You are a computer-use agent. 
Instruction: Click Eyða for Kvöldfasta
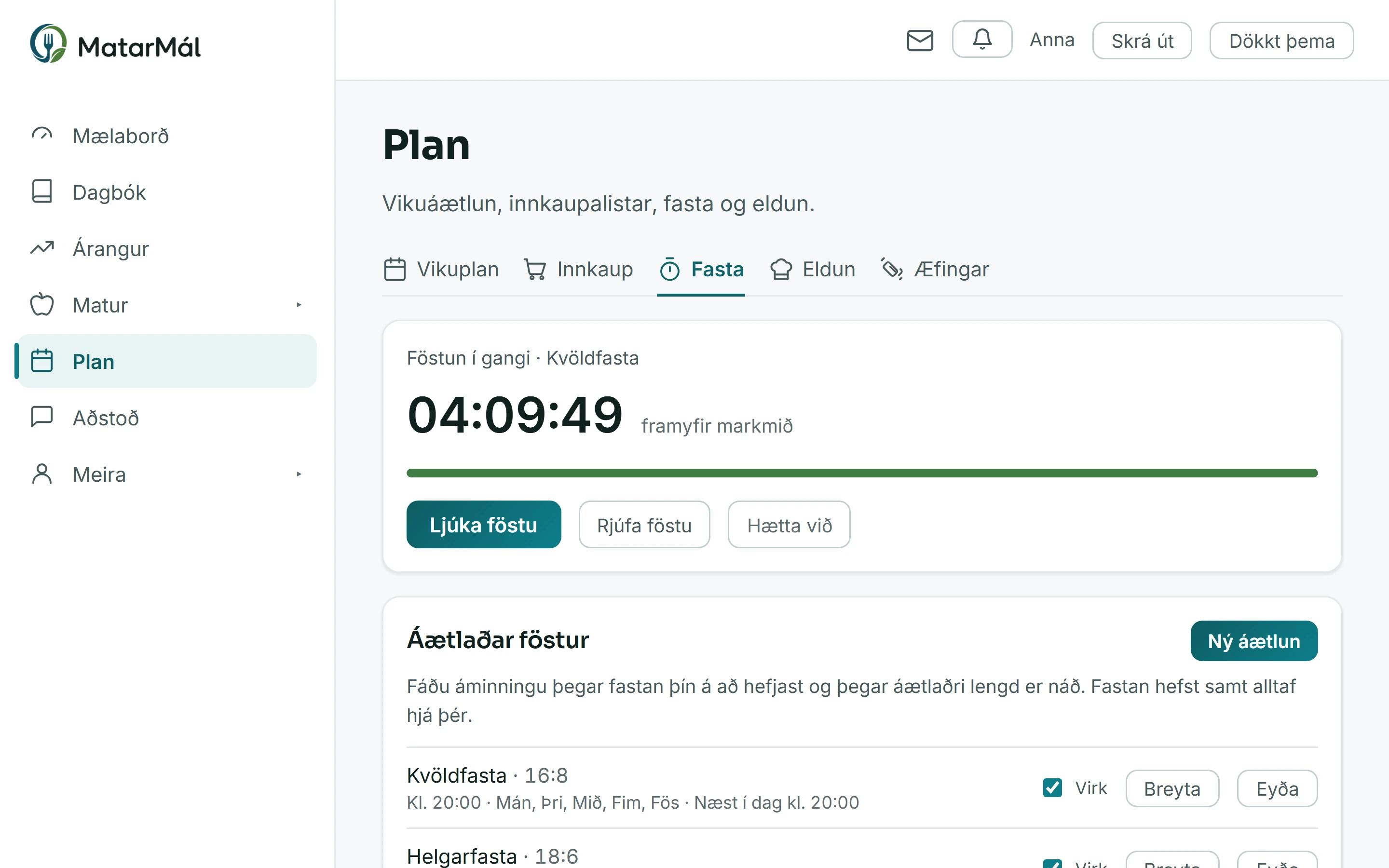click(x=1277, y=788)
